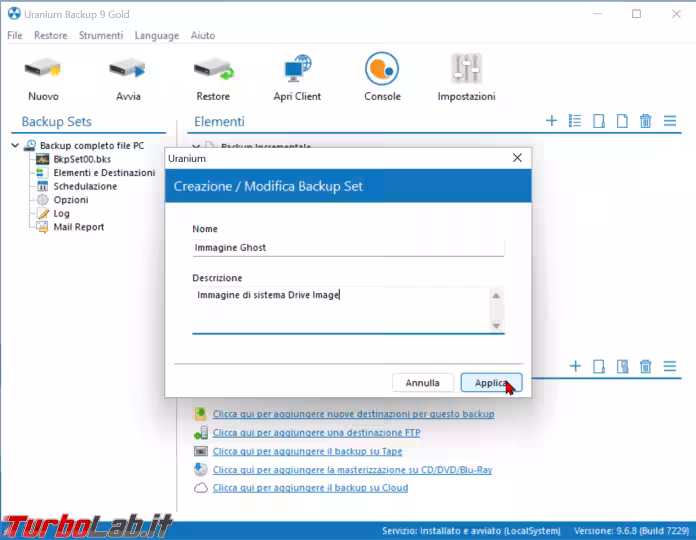Open the Strumenti menu

click(101, 35)
